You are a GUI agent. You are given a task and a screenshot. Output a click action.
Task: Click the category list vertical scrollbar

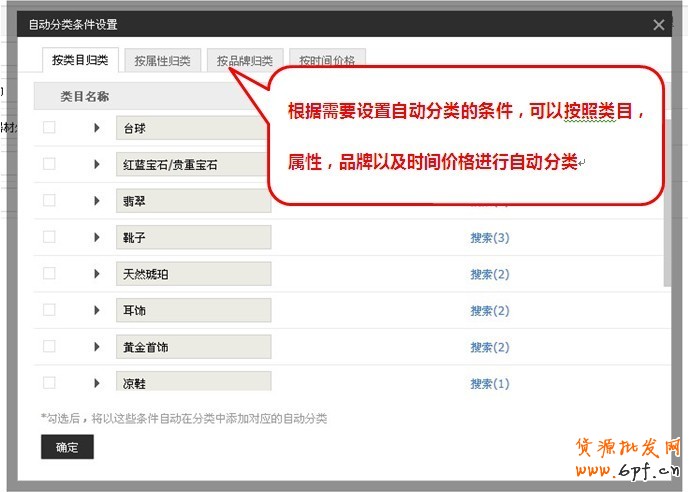click(666, 240)
